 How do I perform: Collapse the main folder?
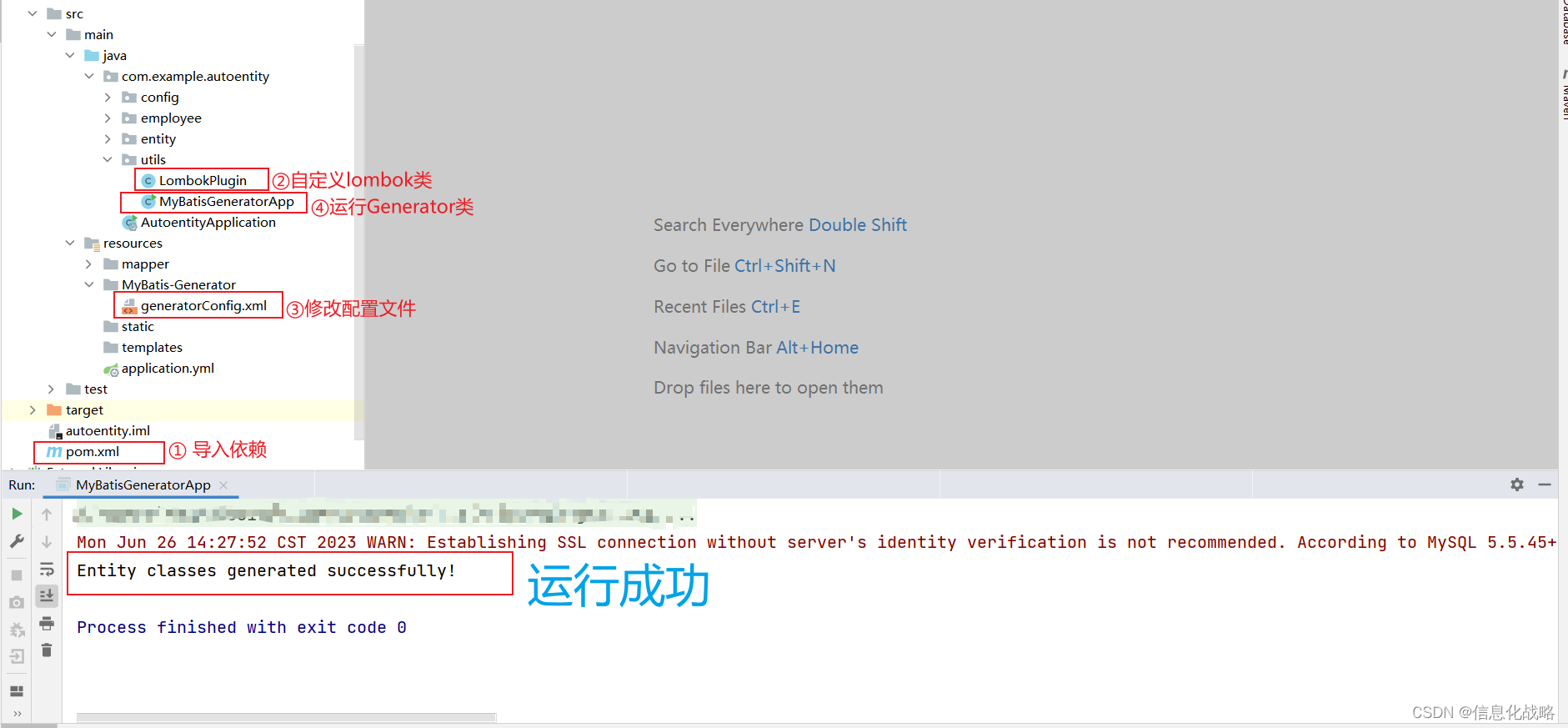pyautogui.click(x=52, y=34)
